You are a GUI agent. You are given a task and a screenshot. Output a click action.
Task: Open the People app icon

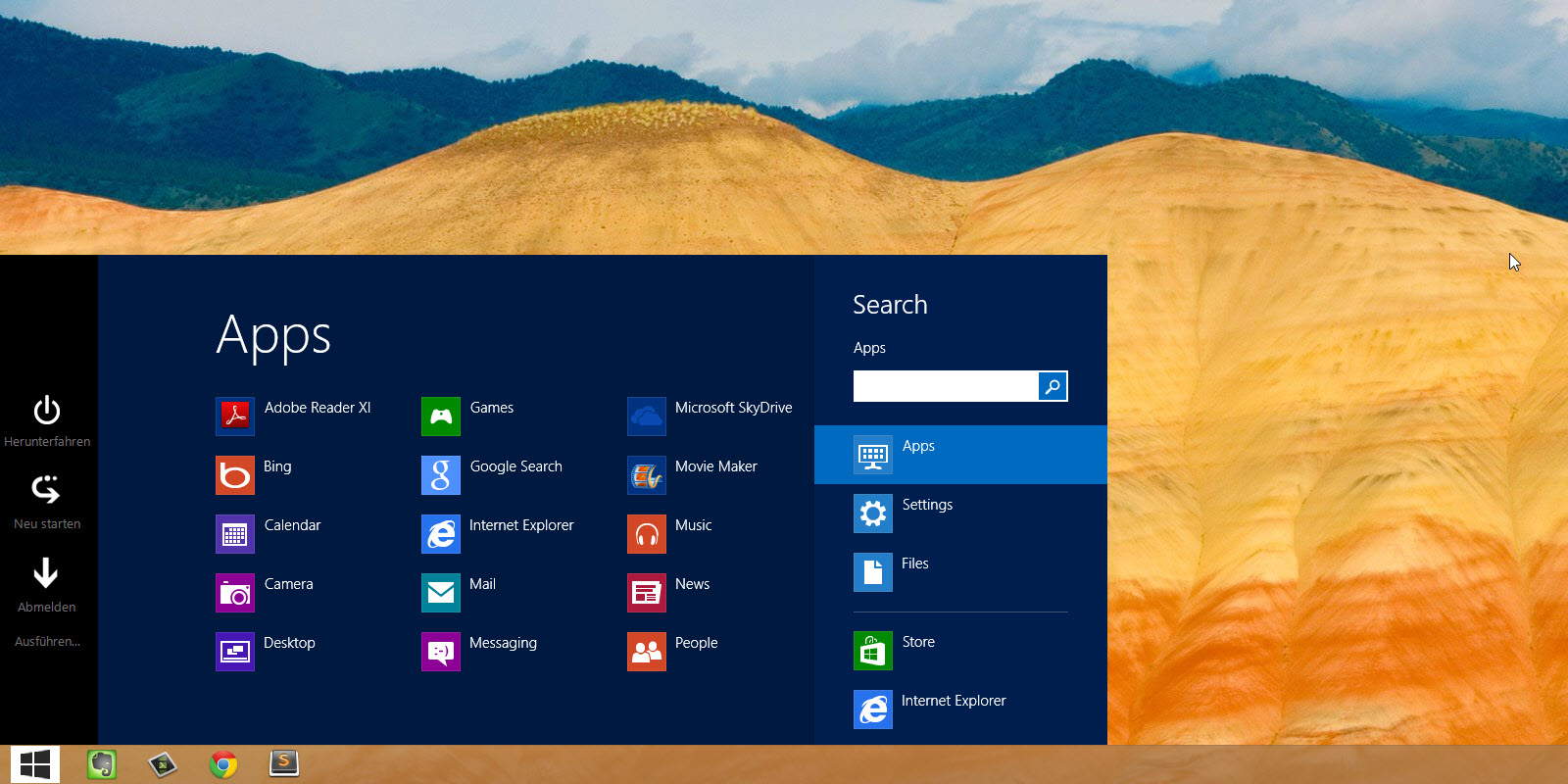click(647, 652)
